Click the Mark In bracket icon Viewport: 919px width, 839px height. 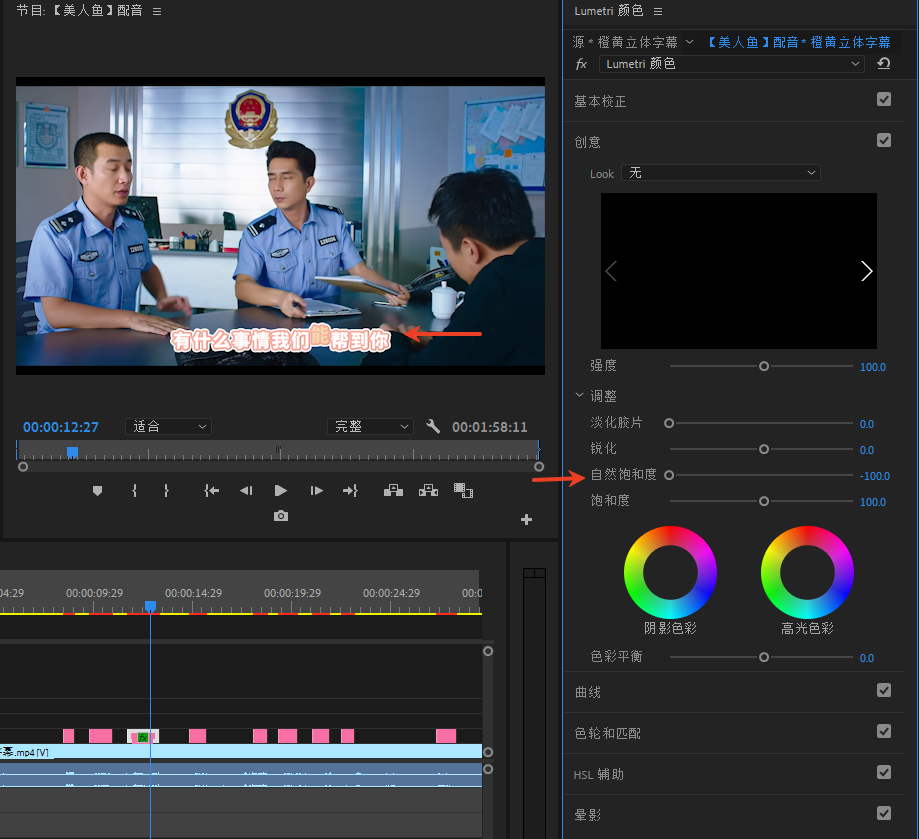pos(134,490)
